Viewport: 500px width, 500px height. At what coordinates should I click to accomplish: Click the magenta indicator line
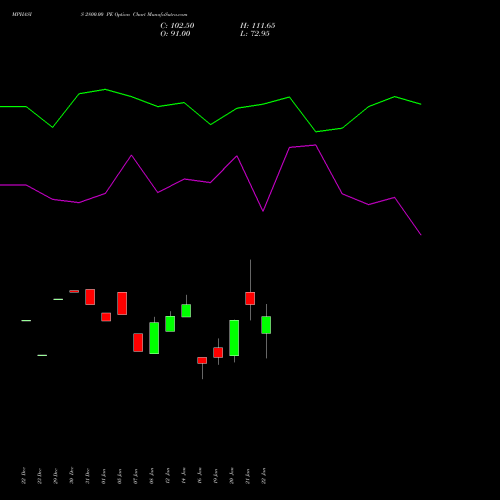pos(211,182)
